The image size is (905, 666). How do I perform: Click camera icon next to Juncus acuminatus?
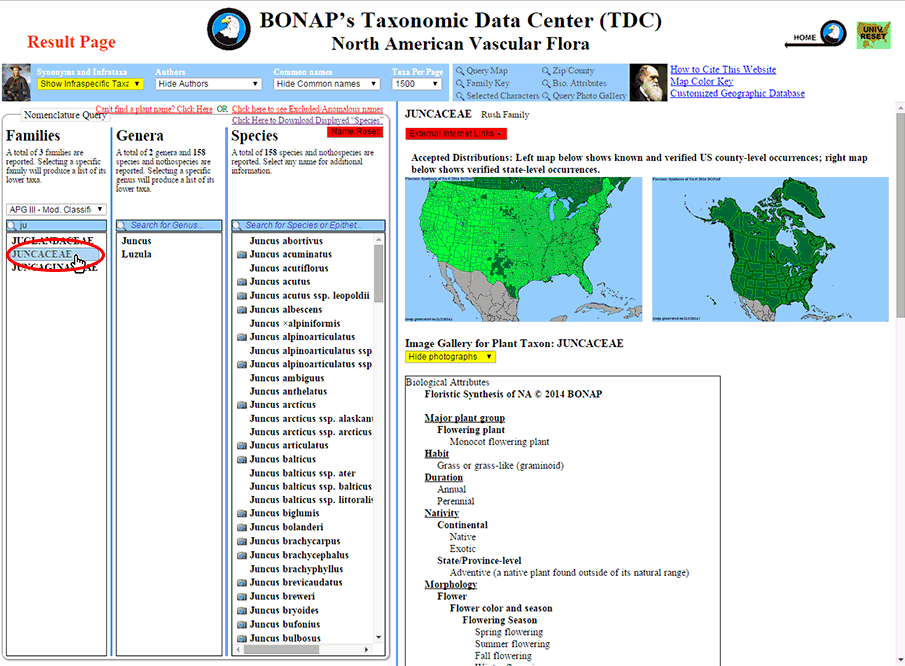click(242, 255)
